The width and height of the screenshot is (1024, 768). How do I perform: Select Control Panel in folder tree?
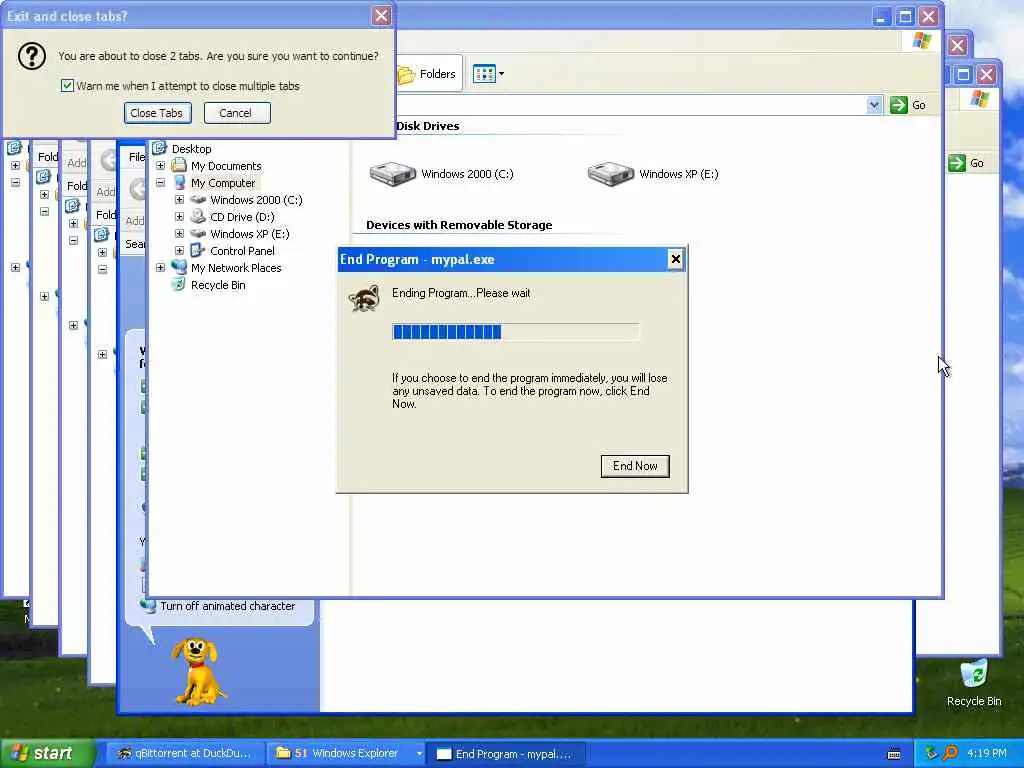coord(242,251)
